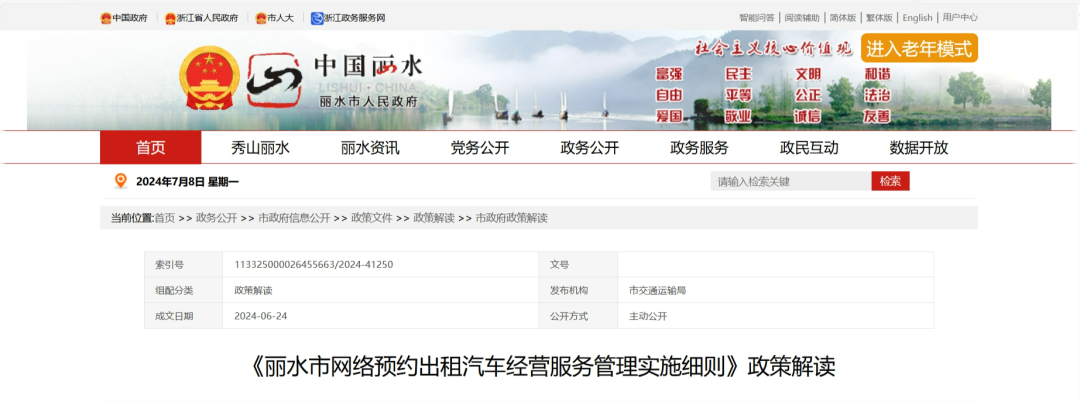Click 政务公开 in the breadcrumb
This screenshot has width=1080, height=402.
point(216,218)
